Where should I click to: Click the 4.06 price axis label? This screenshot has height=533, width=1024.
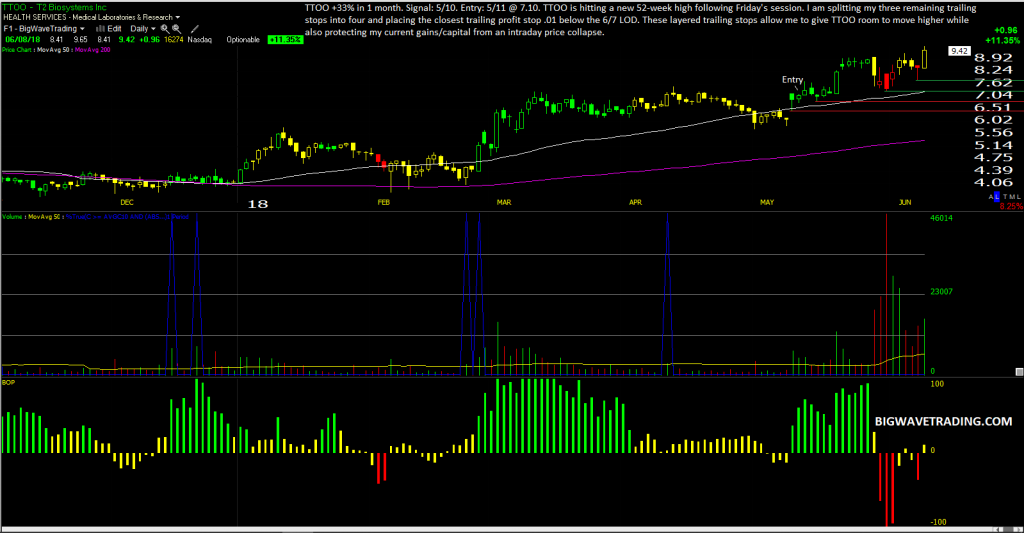pyautogui.click(x=993, y=182)
